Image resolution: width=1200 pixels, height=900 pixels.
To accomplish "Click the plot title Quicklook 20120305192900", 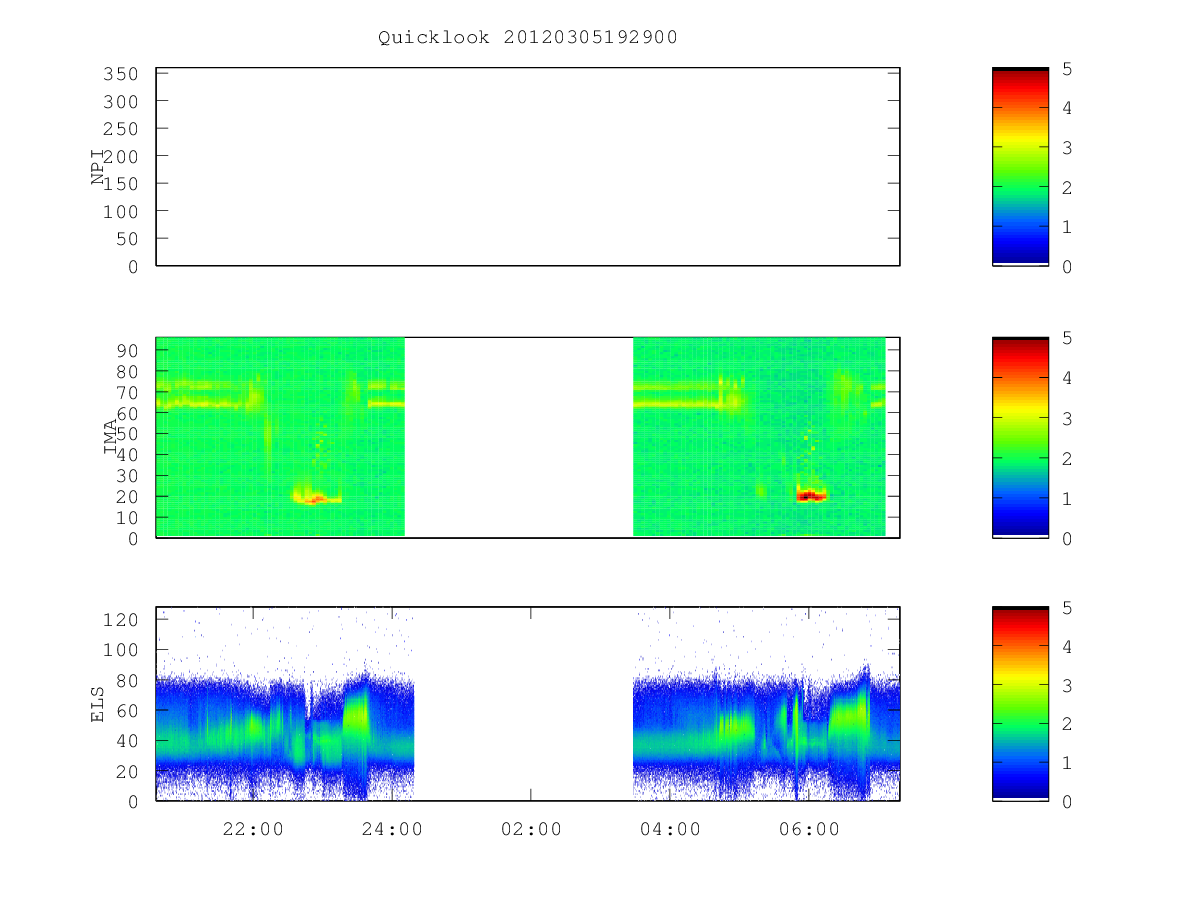I will [528, 37].
